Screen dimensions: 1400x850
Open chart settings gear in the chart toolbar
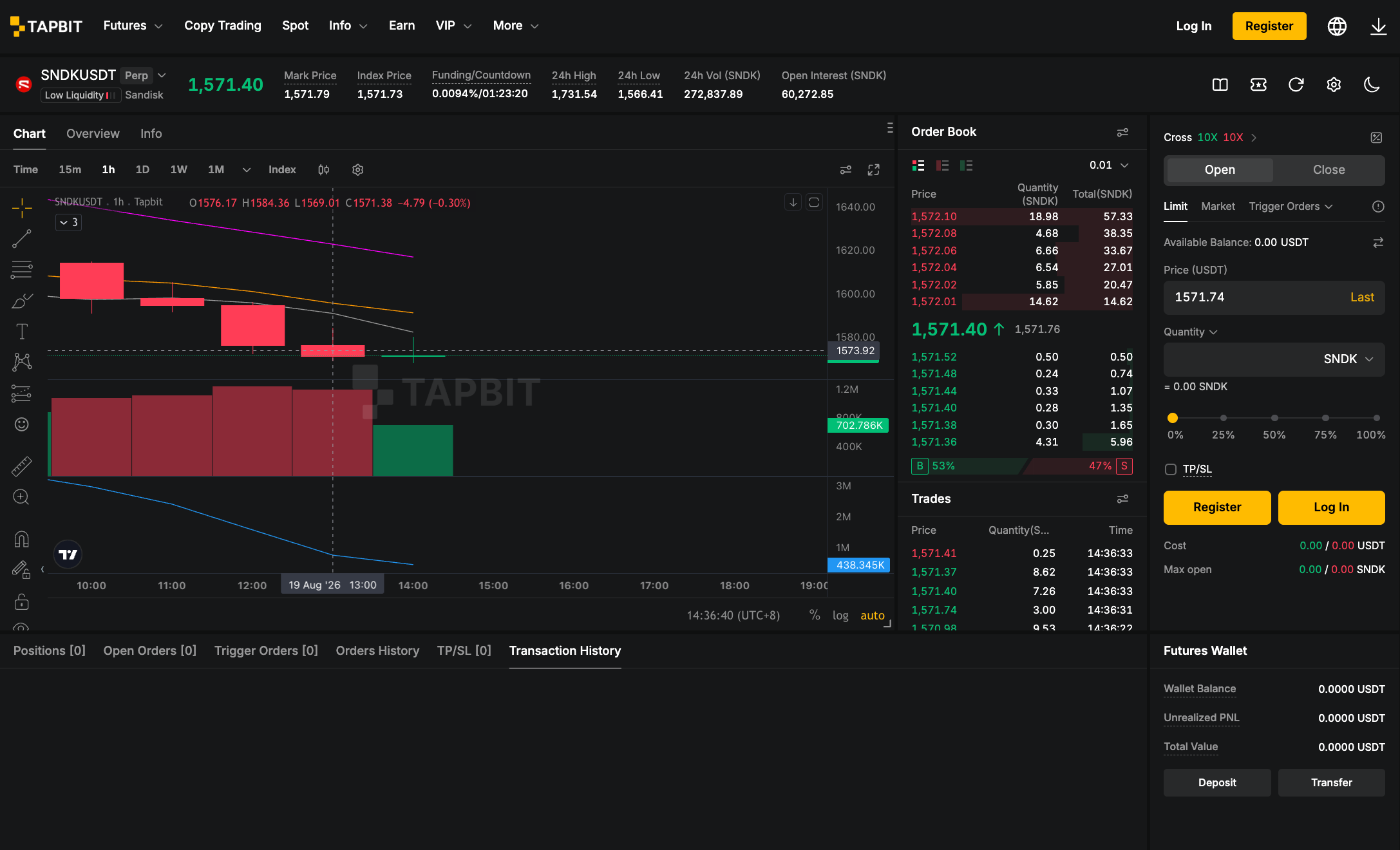coord(358,169)
